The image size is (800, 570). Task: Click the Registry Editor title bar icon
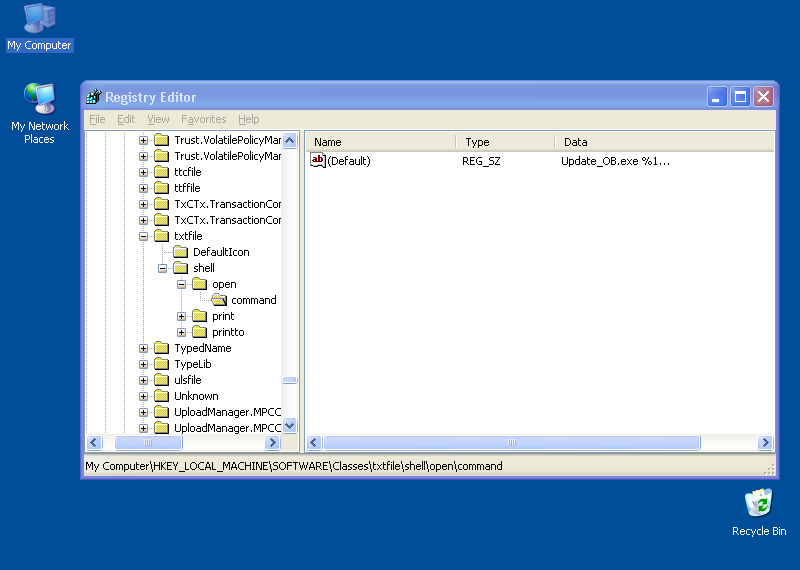93,96
